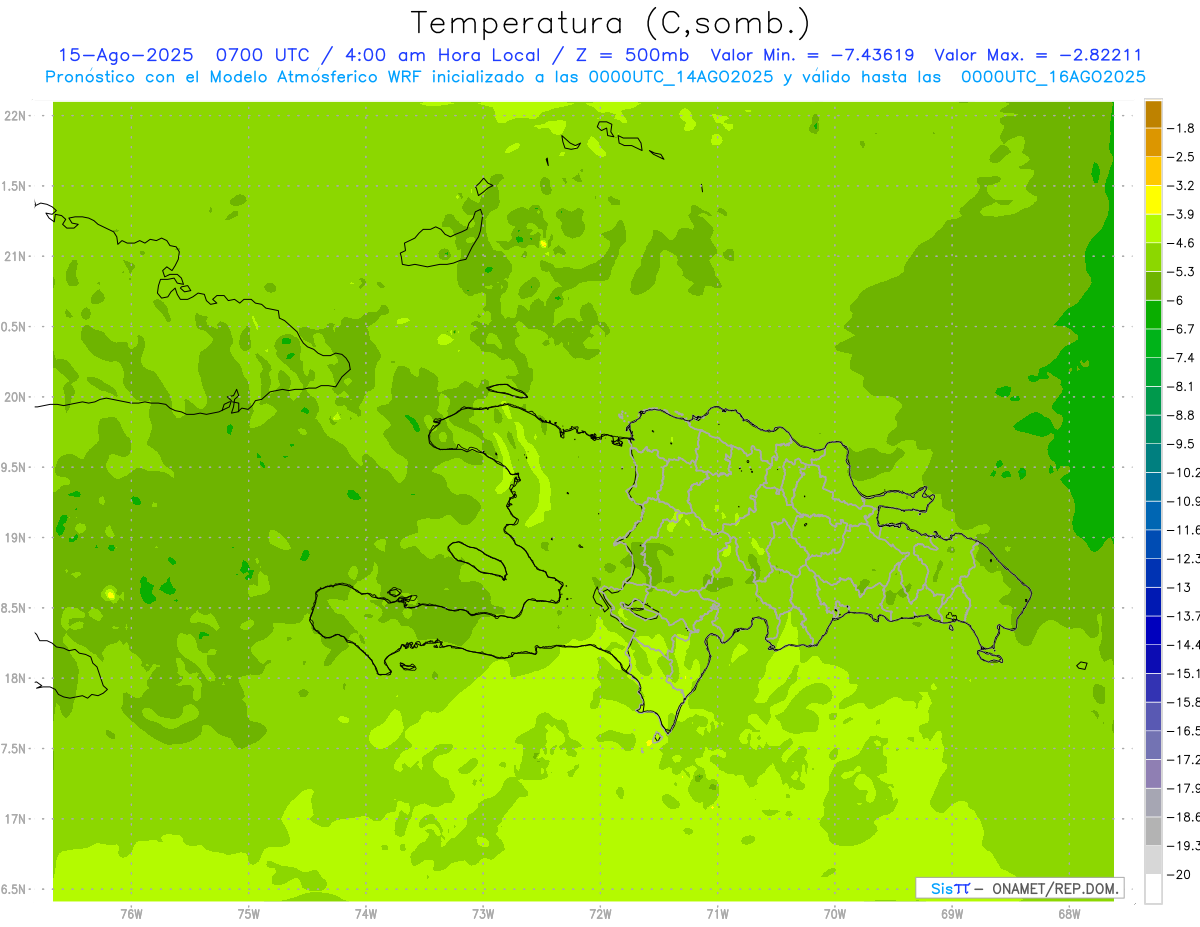Click the 'Valor Max. = -2.82211' text
1200x927 pixels.
[x=1038, y=55]
